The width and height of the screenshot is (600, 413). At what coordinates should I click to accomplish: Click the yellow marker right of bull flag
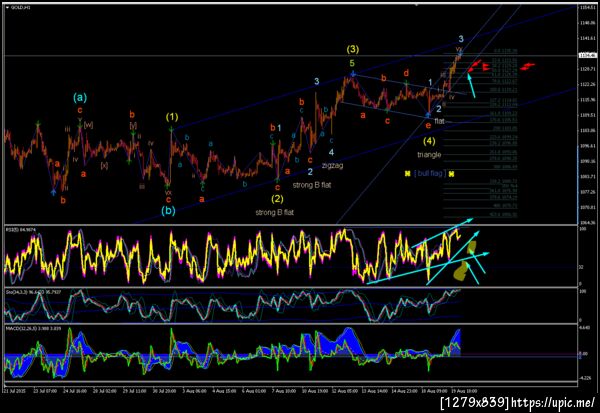coord(451,174)
